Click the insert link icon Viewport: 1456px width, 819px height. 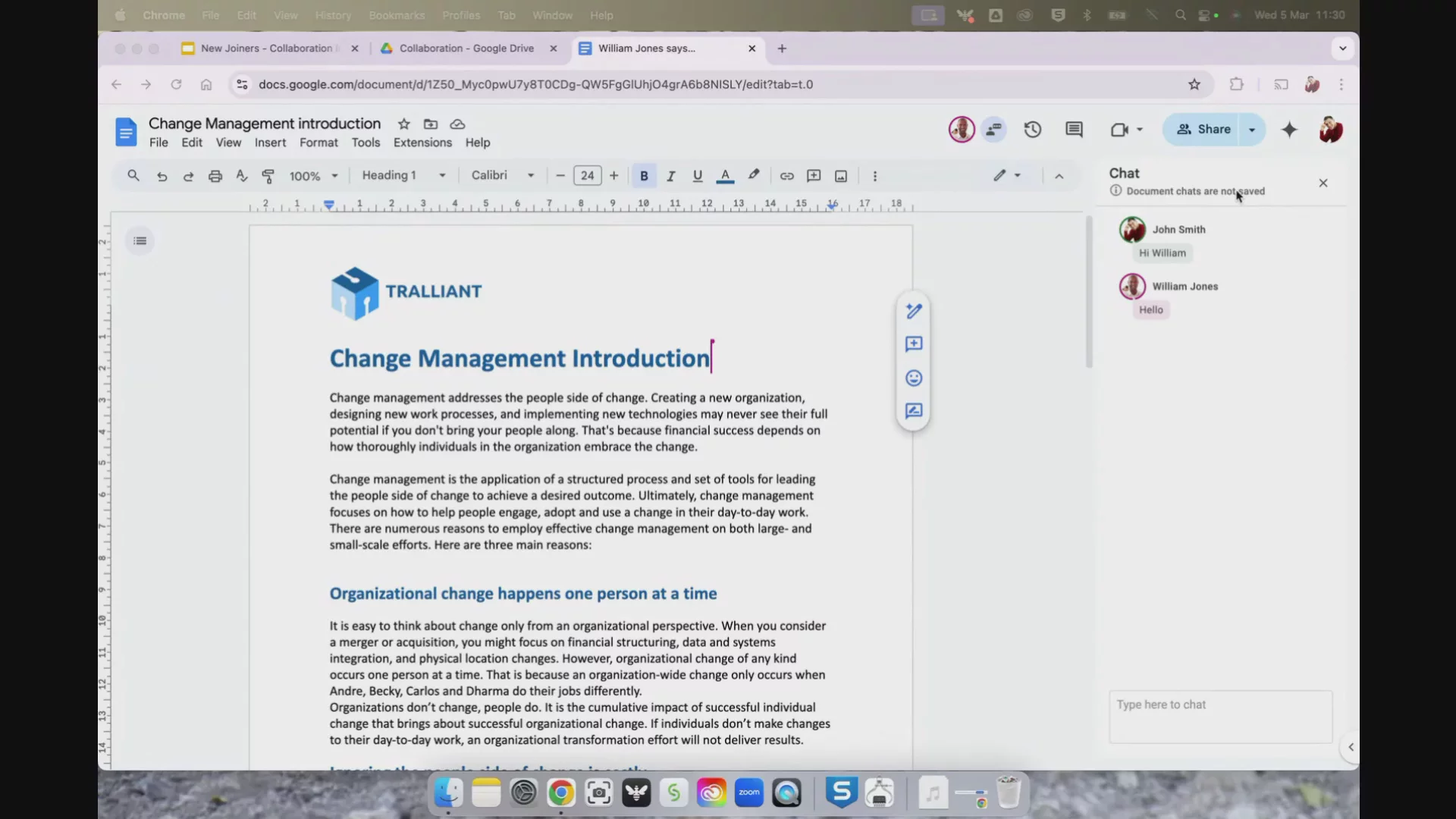[786, 176]
